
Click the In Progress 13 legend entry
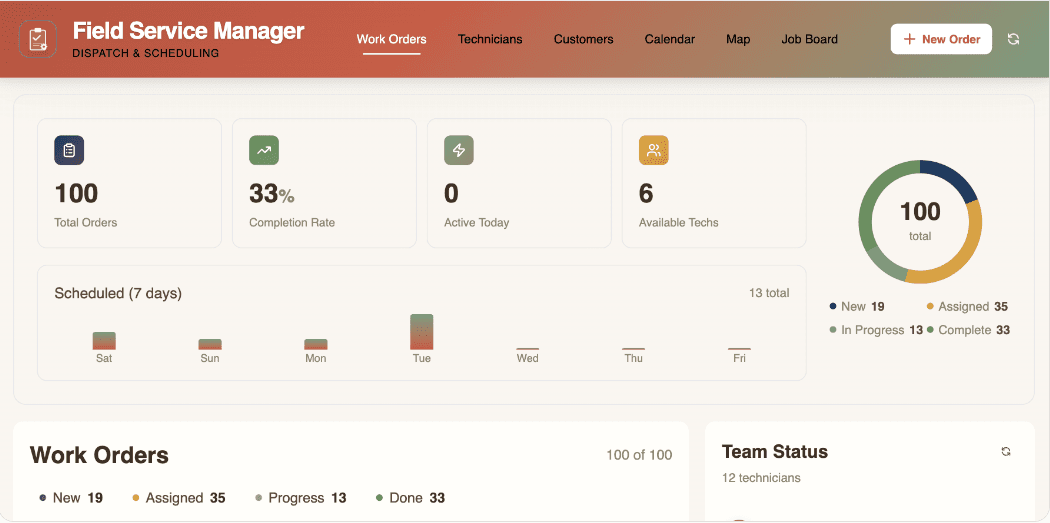[x=876, y=330]
